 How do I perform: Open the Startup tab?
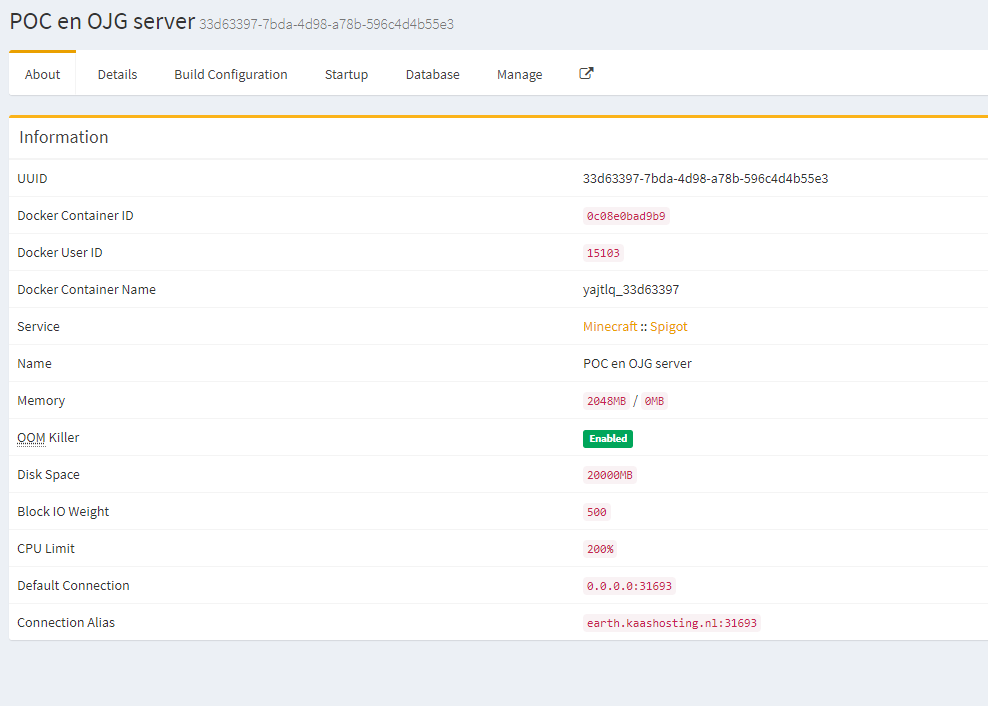[346, 75]
